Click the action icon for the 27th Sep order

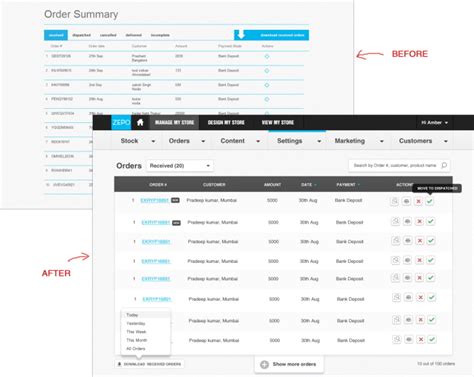point(267,56)
